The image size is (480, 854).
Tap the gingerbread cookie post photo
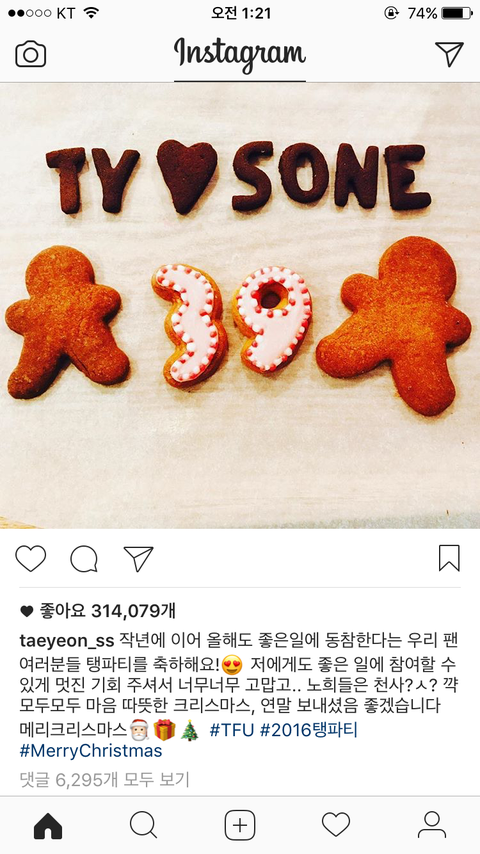click(x=240, y=306)
